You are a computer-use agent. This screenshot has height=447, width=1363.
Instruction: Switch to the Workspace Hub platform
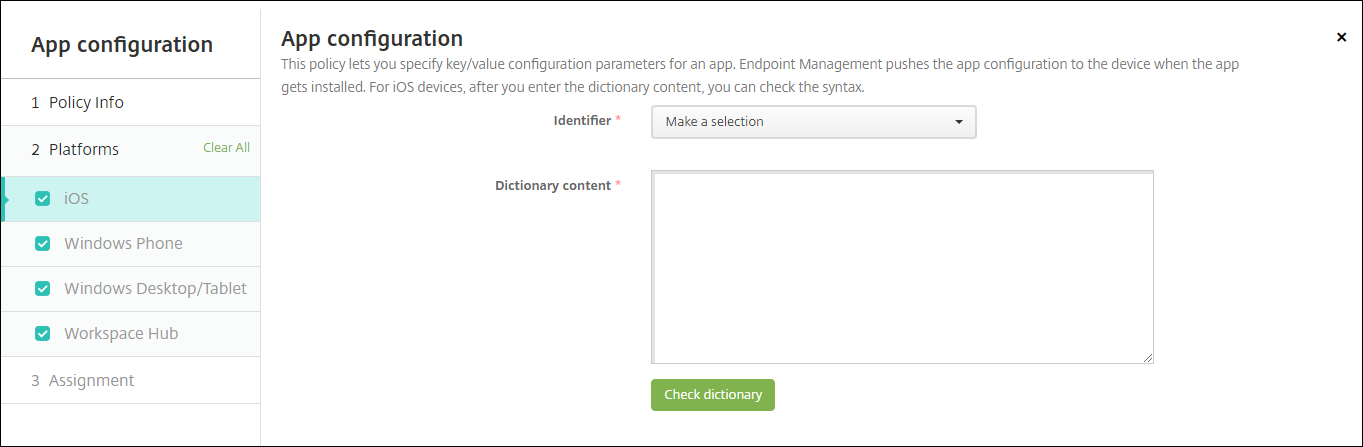121,333
